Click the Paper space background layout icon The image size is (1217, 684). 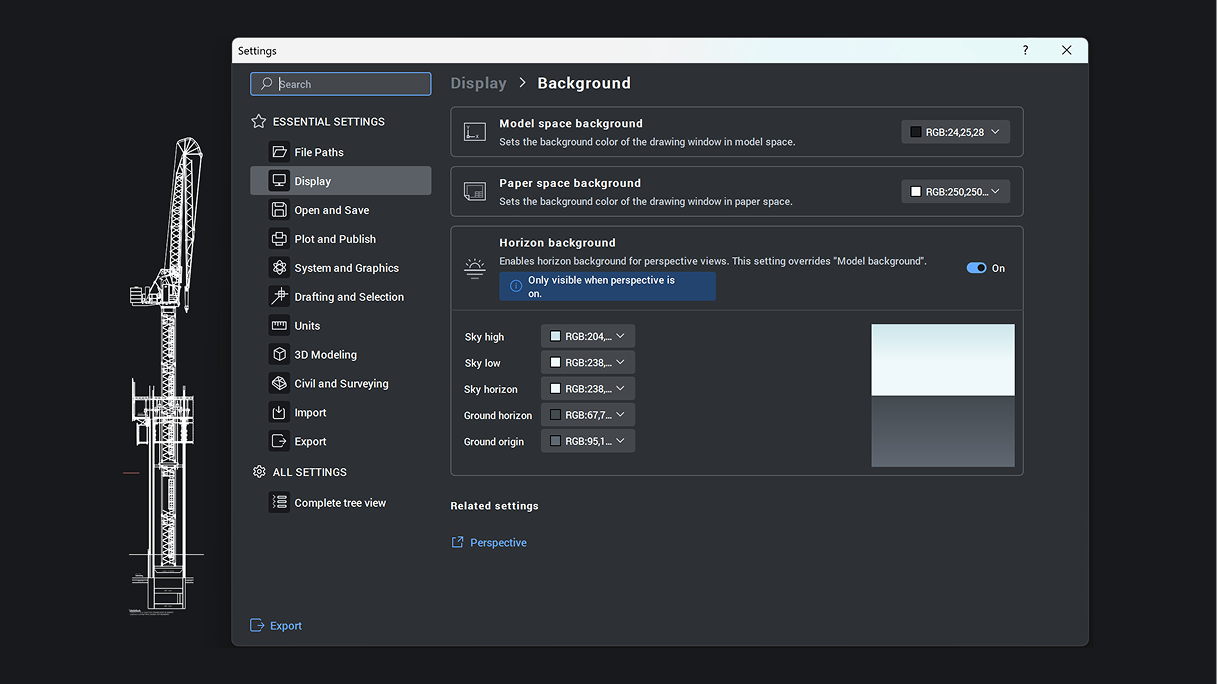pos(475,191)
